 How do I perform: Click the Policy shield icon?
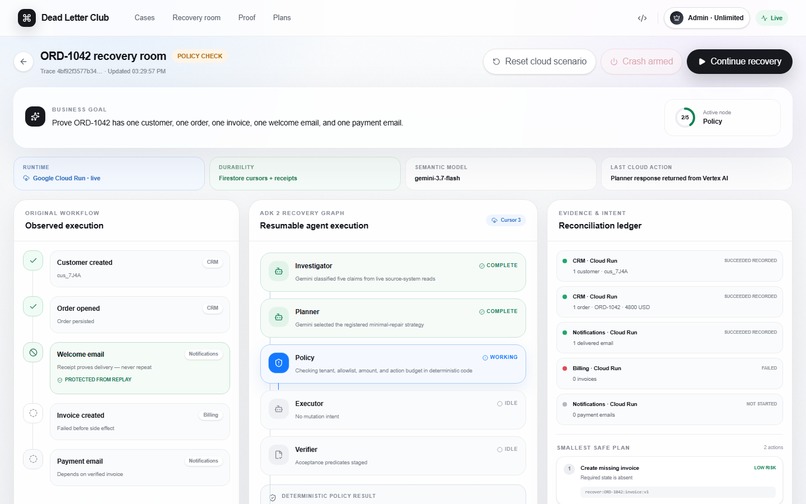pyautogui.click(x=279, y=363)
